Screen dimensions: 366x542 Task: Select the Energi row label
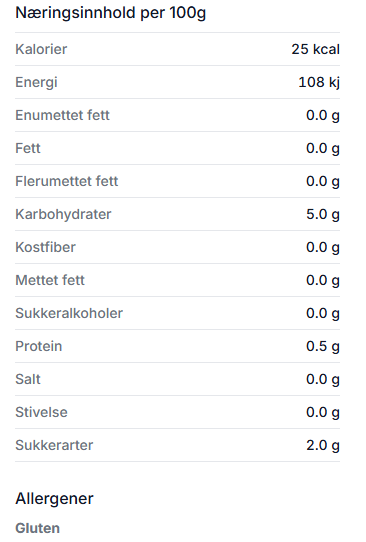pos(36,83)
